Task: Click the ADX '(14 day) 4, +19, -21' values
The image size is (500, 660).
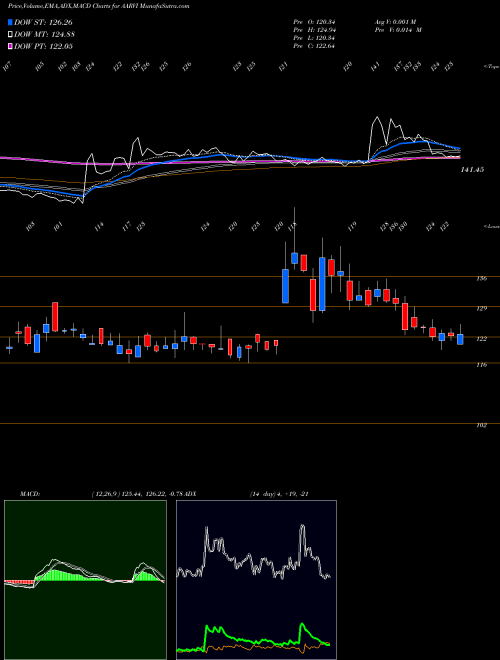Action: click(x=279, y=494)
